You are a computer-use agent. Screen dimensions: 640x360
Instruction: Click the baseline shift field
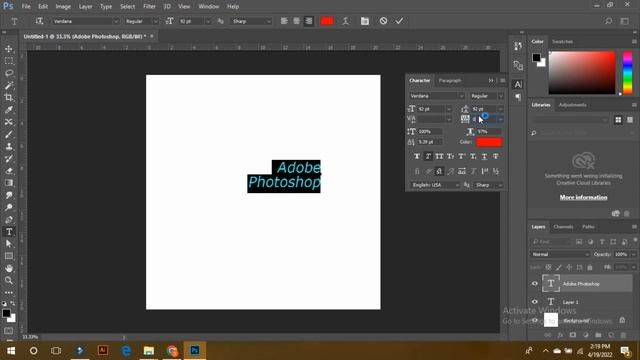click(x=429, y=142)
